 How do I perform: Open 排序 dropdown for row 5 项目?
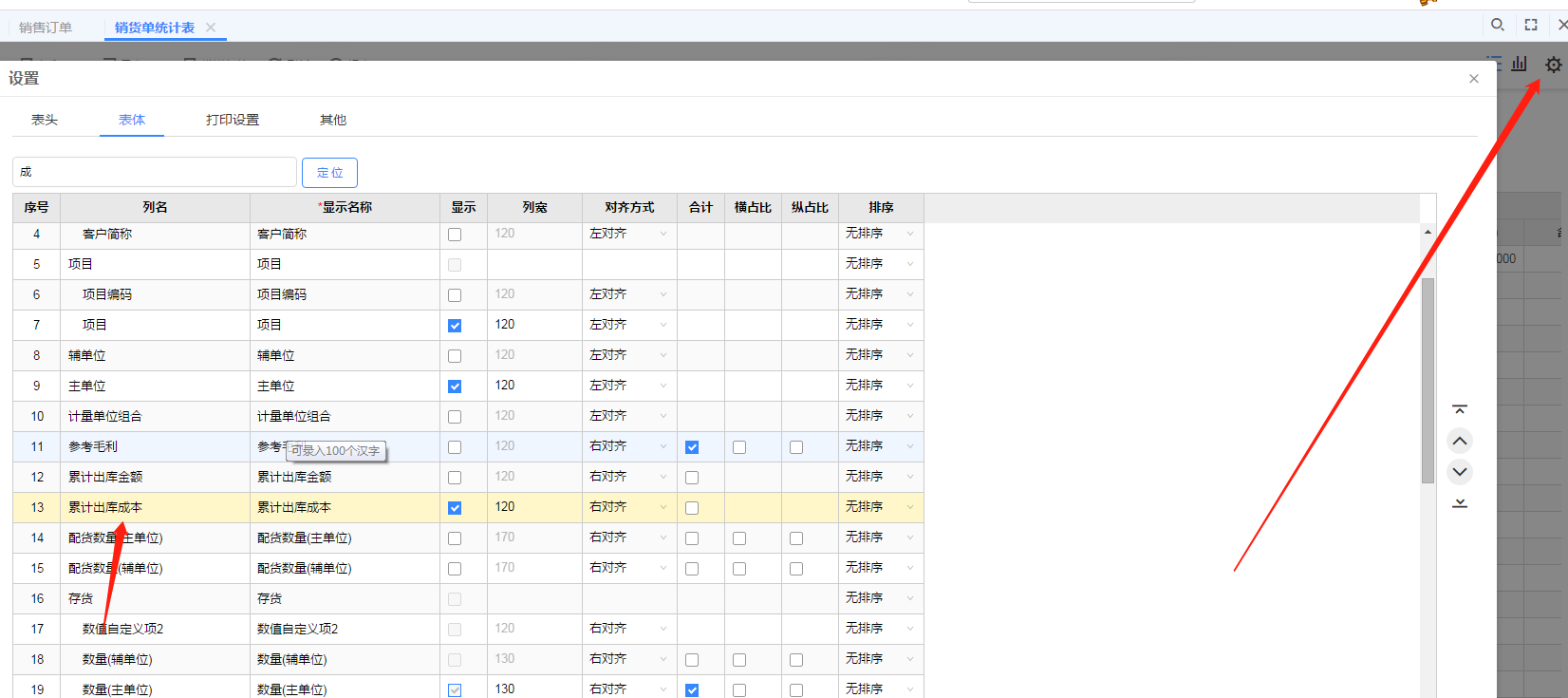[x=881, y=264]
